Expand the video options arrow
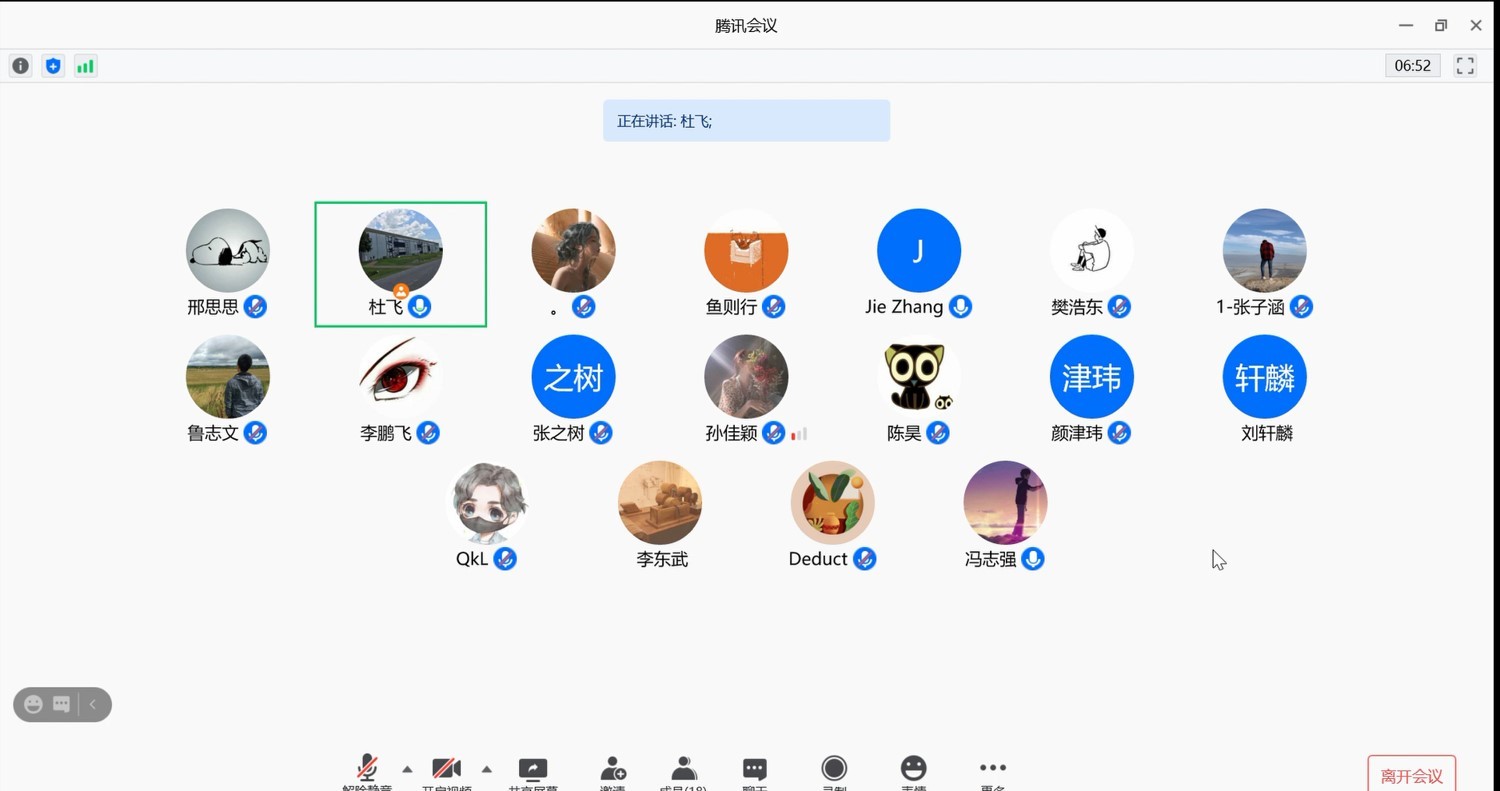This screenshot has height=791, width=1500. 487,769
